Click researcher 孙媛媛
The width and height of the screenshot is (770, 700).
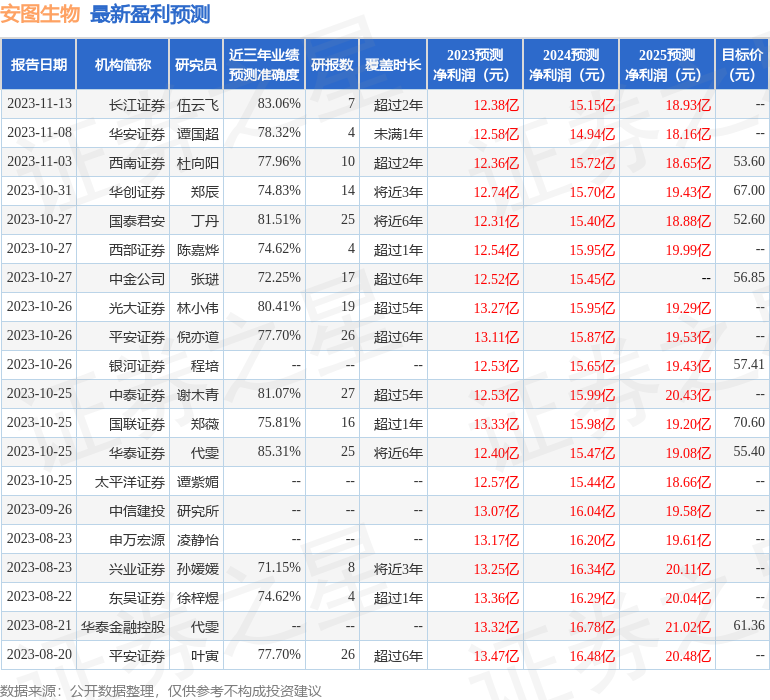197,568
